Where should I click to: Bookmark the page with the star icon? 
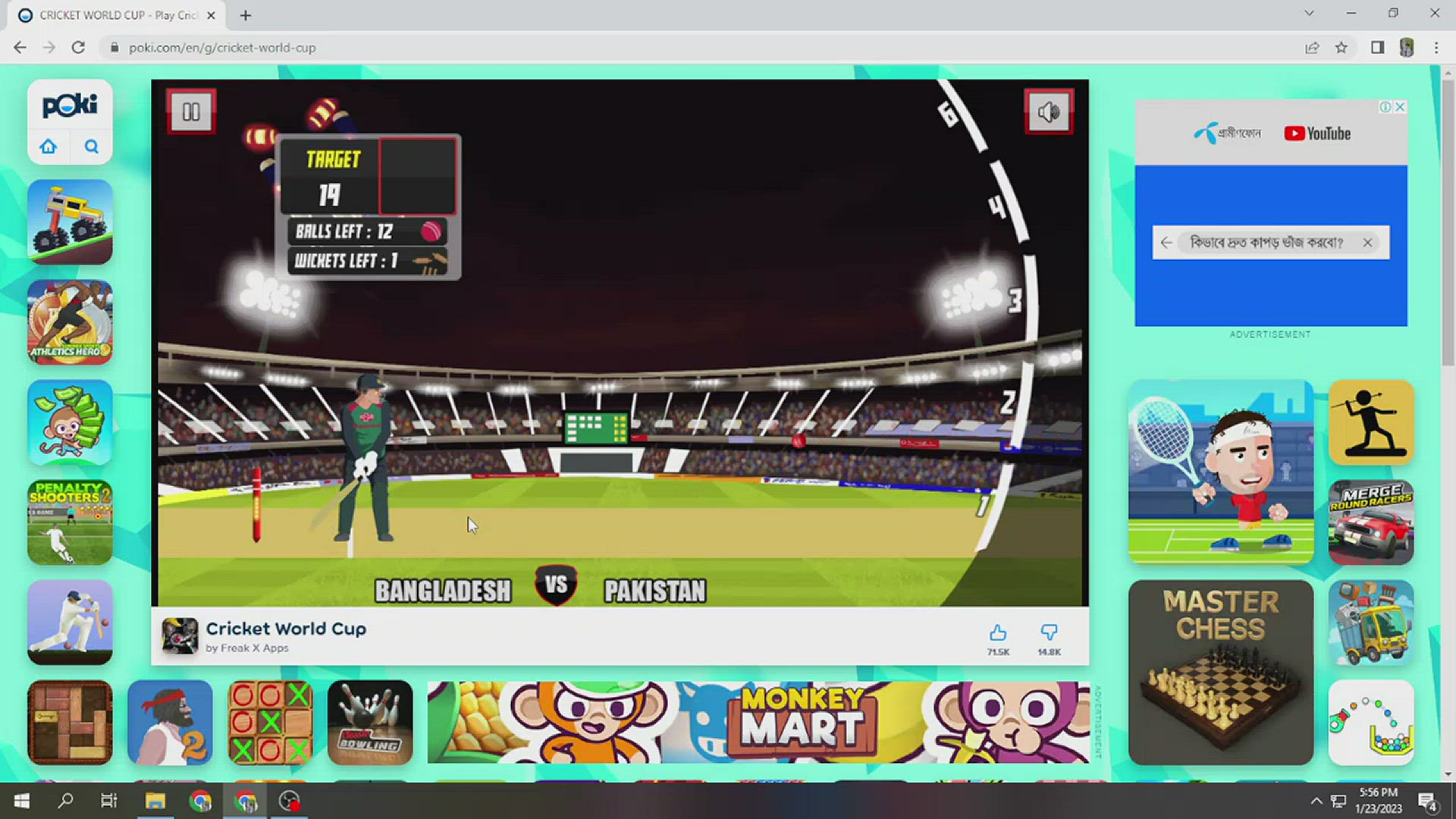(1341, 47)
